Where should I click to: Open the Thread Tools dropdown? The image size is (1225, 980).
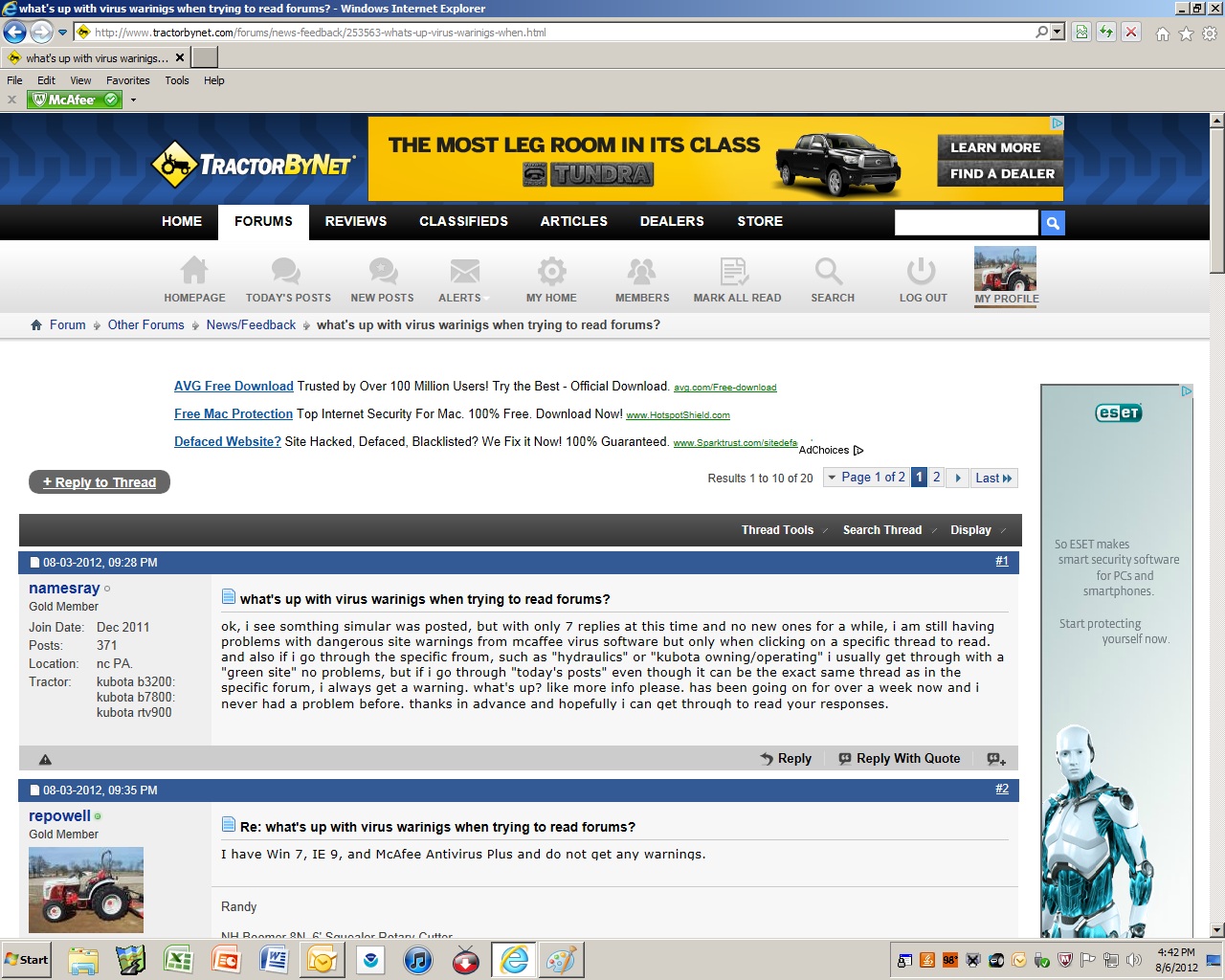click(784, 530)
